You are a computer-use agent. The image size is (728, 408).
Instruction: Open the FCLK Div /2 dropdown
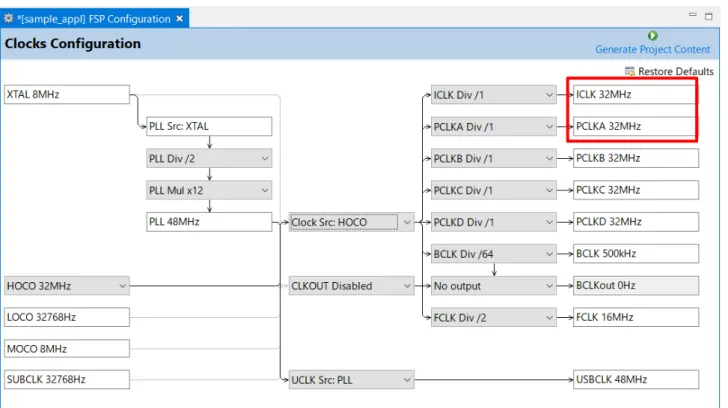(494, 317)
